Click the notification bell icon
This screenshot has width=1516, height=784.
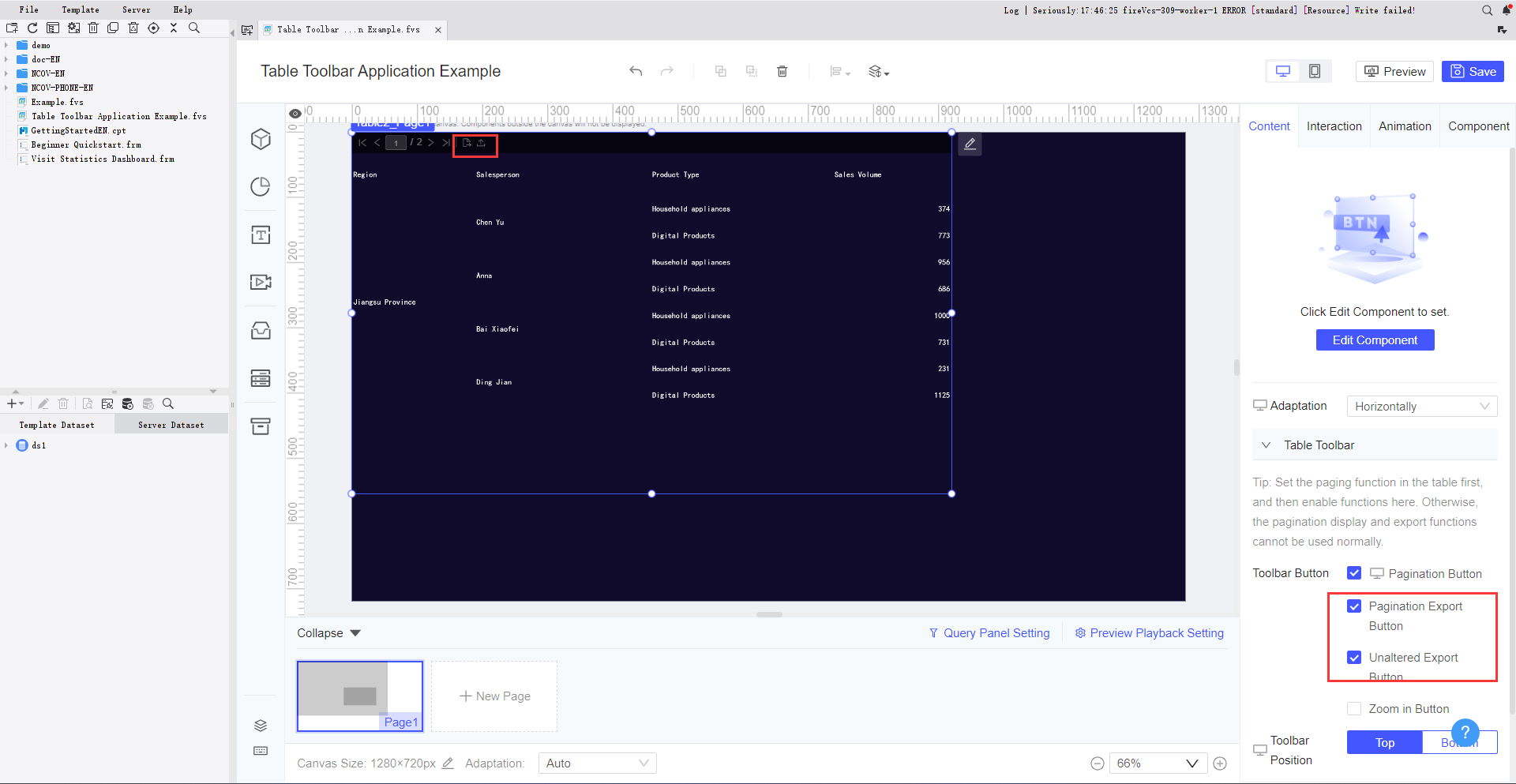(x=1506, y=10)
